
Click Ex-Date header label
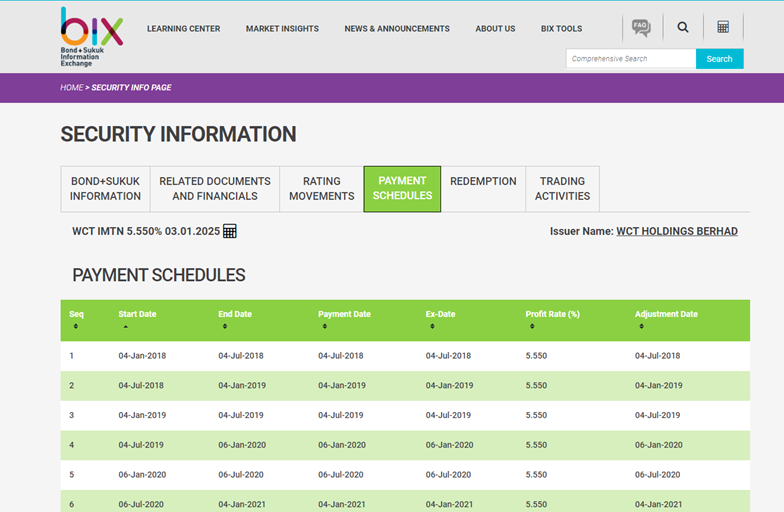click(x=440, y=314)
